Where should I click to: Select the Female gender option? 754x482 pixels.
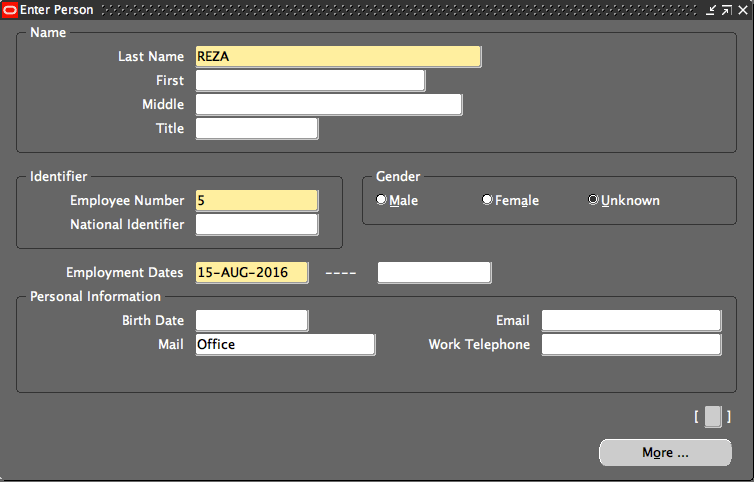point(487,200)
